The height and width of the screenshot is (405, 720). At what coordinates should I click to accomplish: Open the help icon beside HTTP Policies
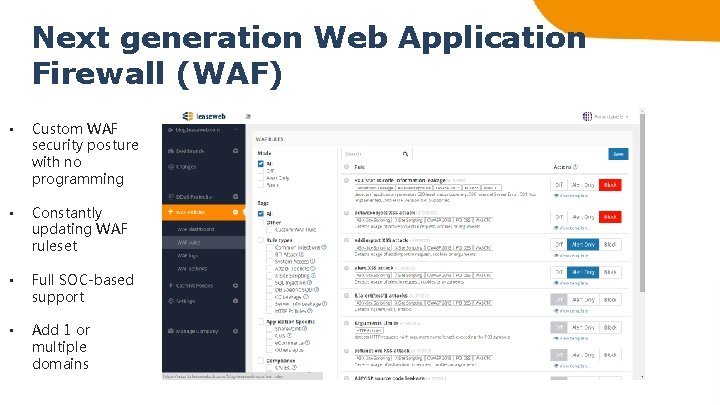(310, 311)
